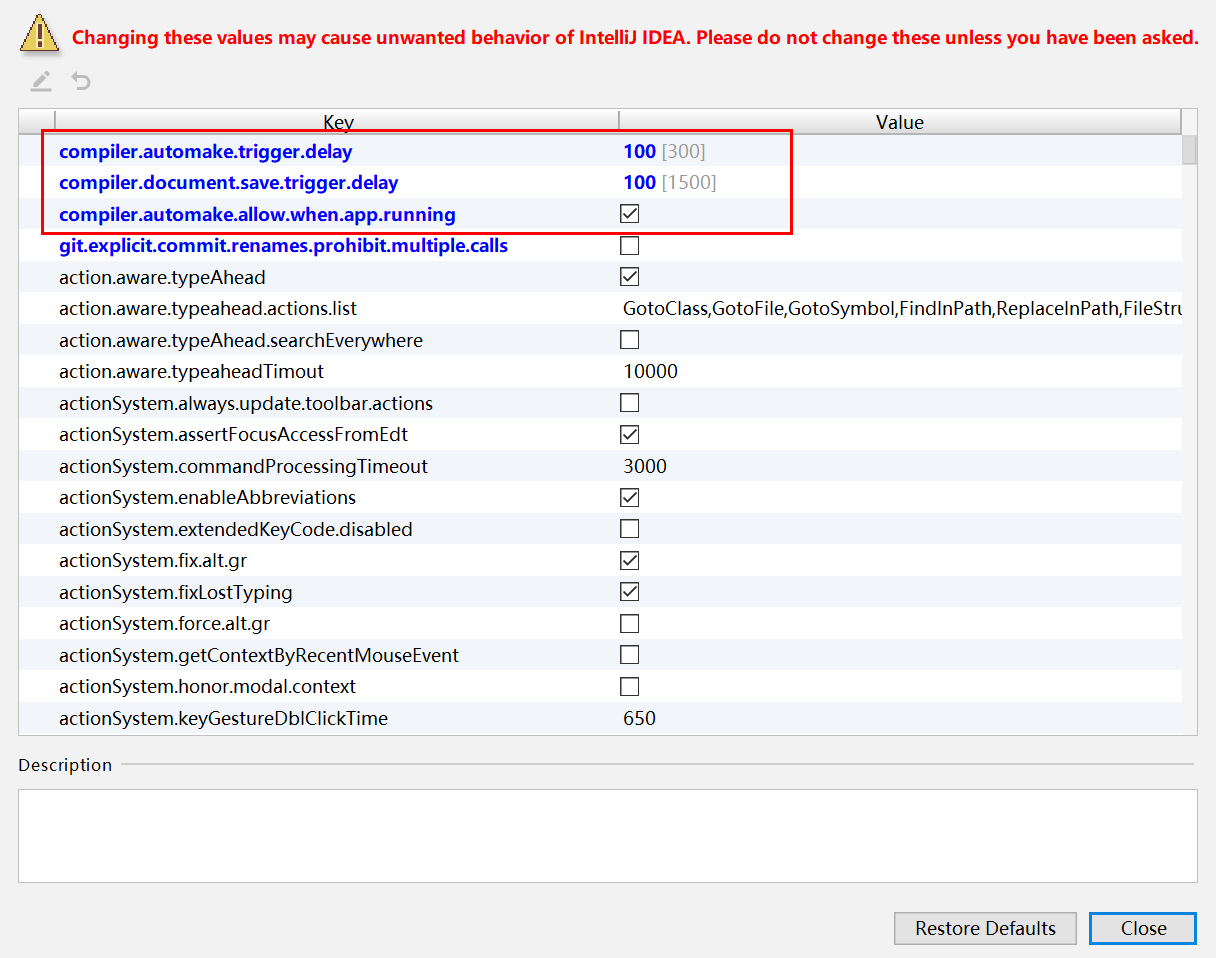Viewport: 1216px width, 958px height.
Task: Enable actionSystem.always.update.toolbar.actions checkbox
Action: [629, 403]
